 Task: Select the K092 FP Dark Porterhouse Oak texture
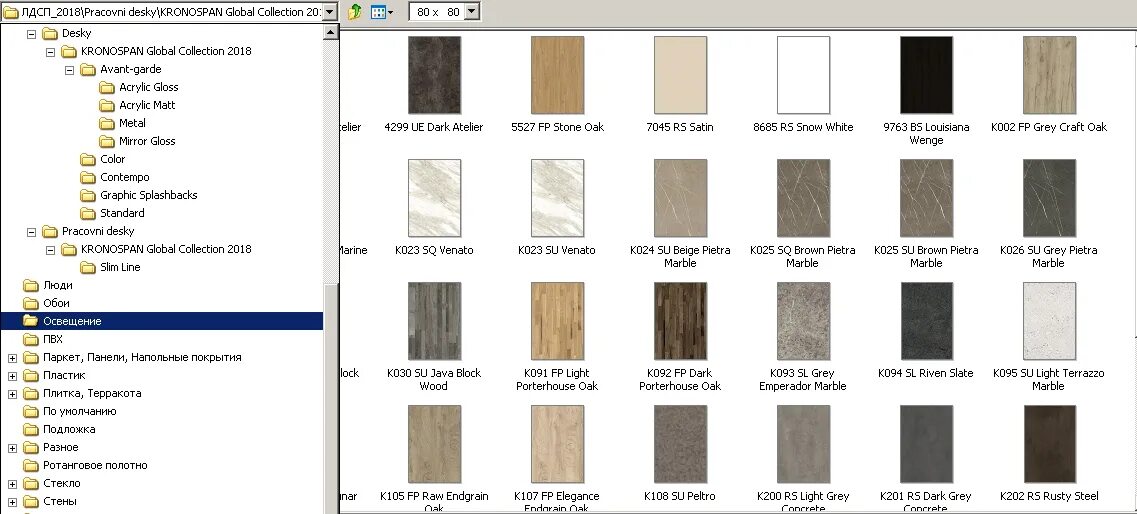[680, 322]
